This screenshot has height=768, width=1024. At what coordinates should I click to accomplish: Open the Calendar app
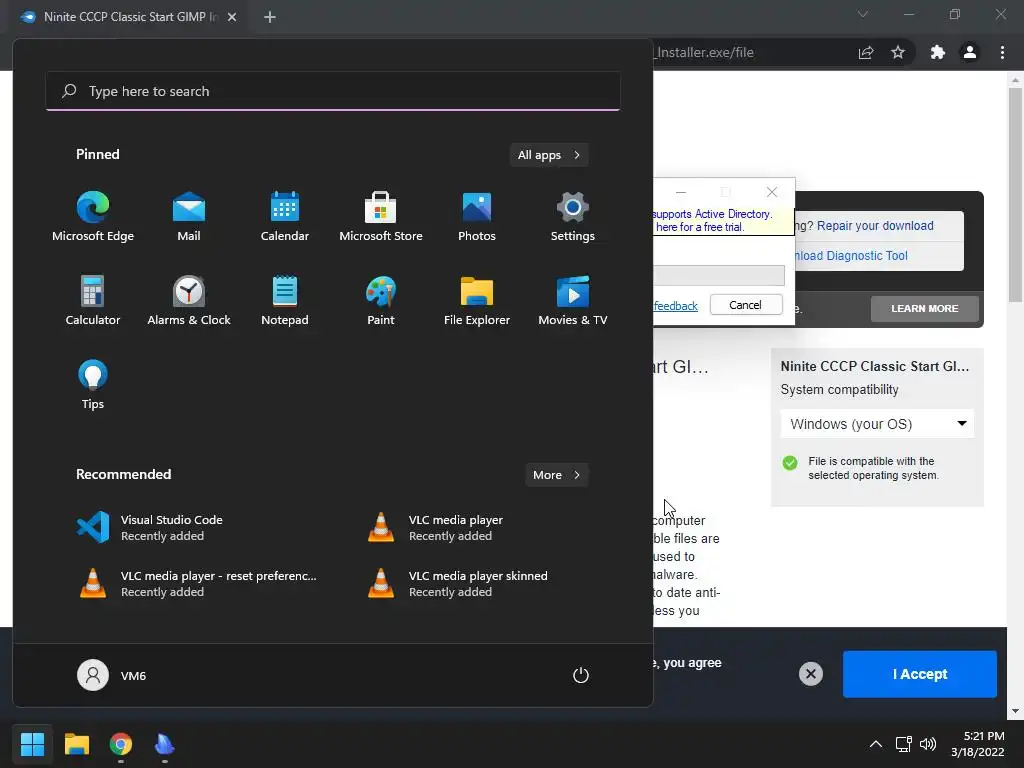click(285, 217)
